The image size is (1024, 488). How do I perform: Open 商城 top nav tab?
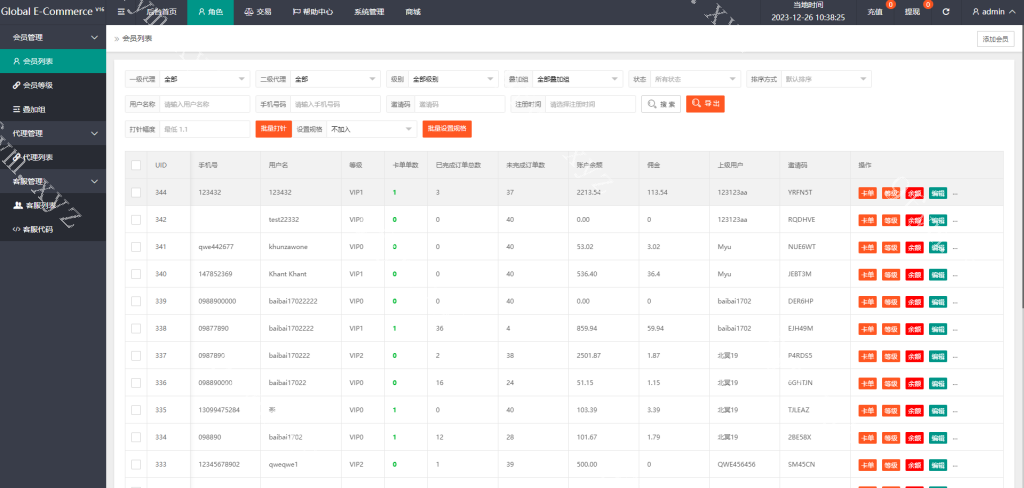tap(413, 12)
